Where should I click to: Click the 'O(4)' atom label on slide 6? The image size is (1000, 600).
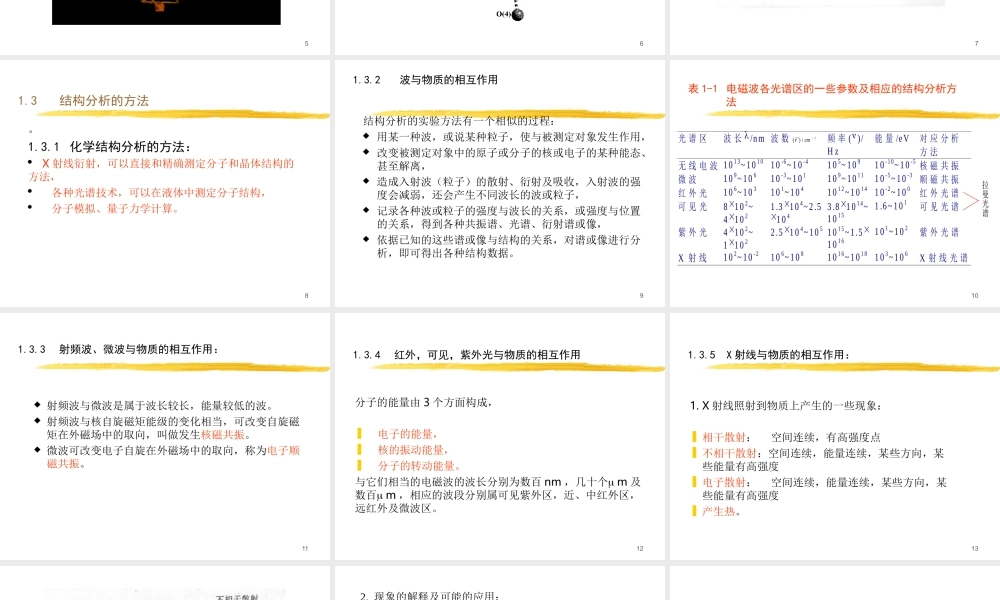point(503,14)
